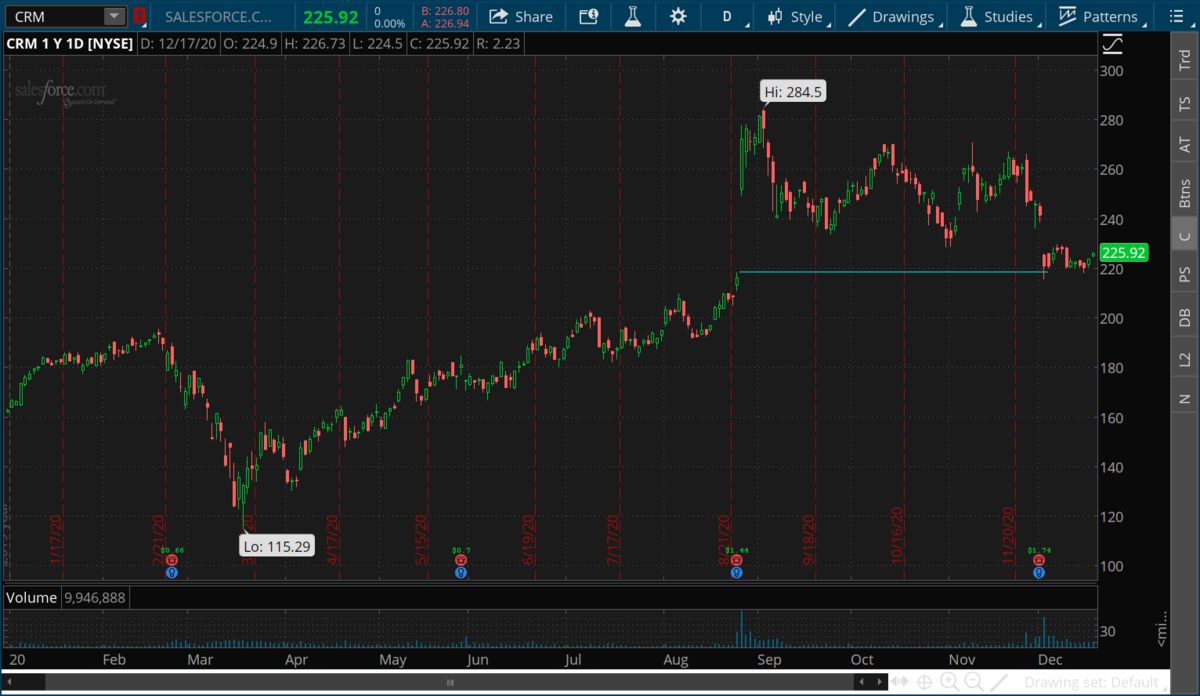Viewport: 1200px width, 696px height.
Task: Click the green 225.92 last price in toolbar
Action: tap(330, 16)
